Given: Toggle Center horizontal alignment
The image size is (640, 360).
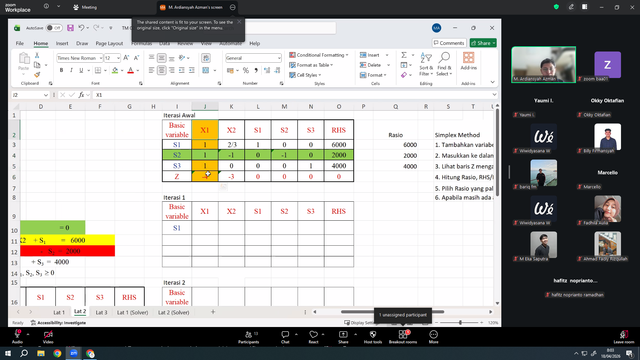Looking at the screenshot, I should point(162,70).
